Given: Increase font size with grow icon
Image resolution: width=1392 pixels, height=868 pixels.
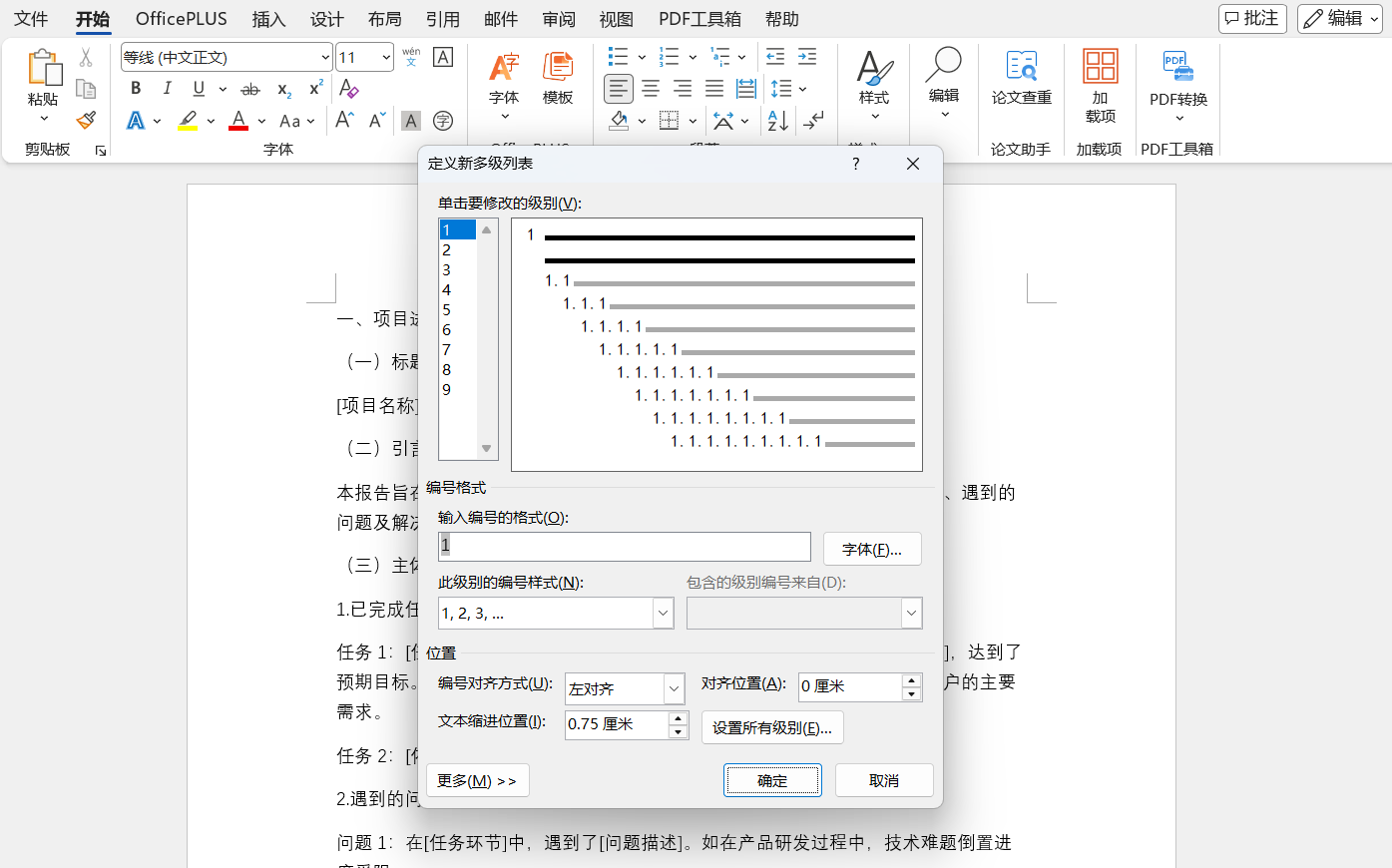Looking at the screenshot, I should pos(344,121).
